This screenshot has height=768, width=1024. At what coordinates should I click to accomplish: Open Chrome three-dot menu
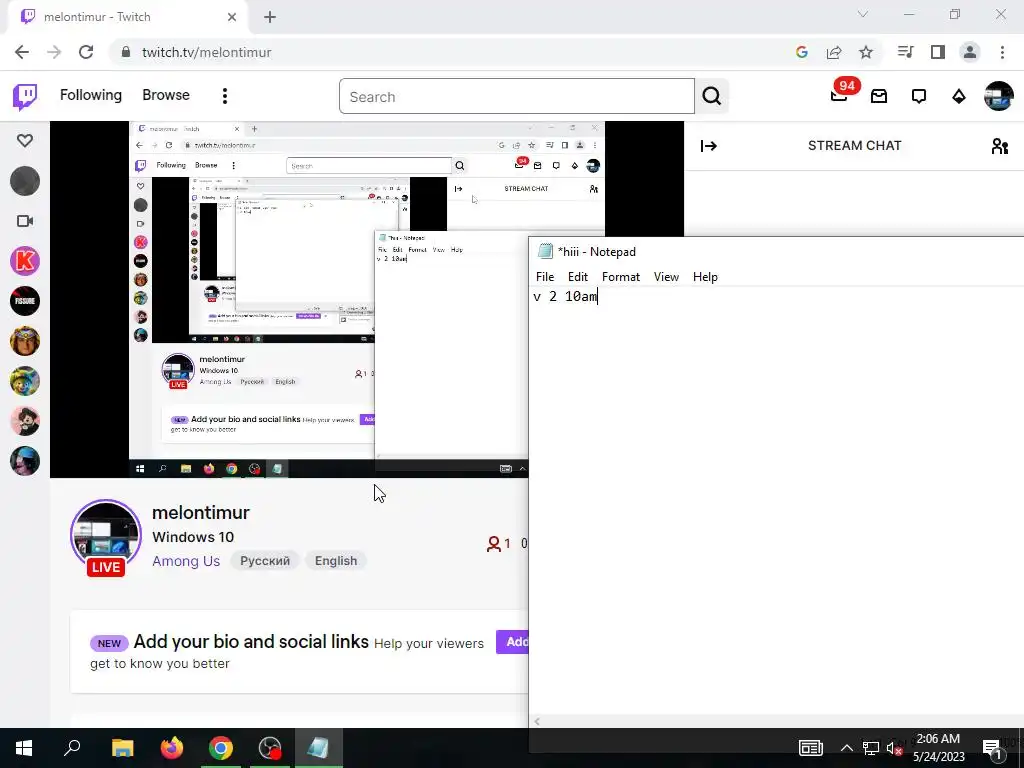pos(1002,52)
